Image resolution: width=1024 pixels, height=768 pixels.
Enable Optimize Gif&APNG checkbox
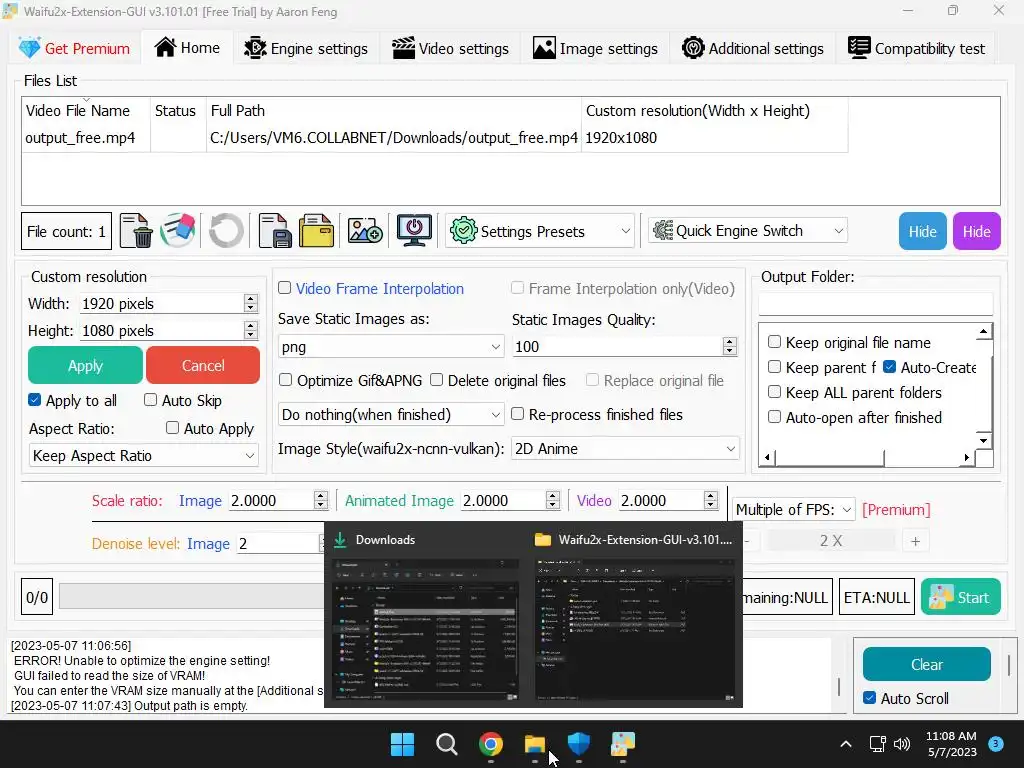285,380
